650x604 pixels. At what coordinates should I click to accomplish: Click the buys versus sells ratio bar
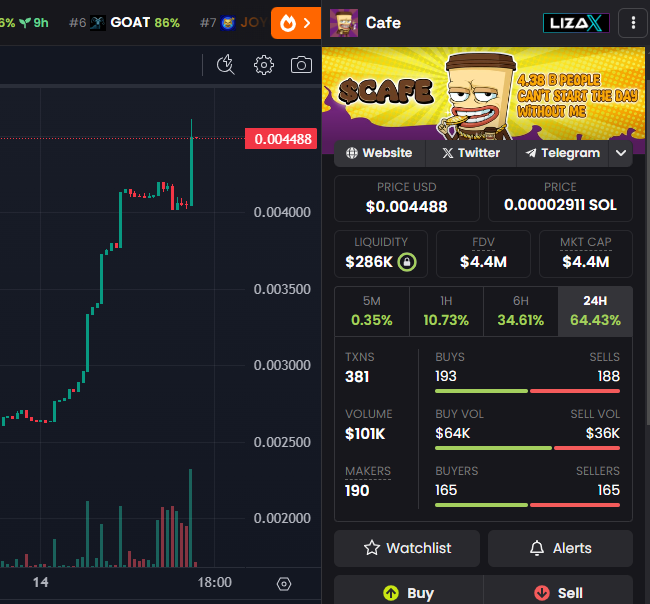[x=527, y=391]
